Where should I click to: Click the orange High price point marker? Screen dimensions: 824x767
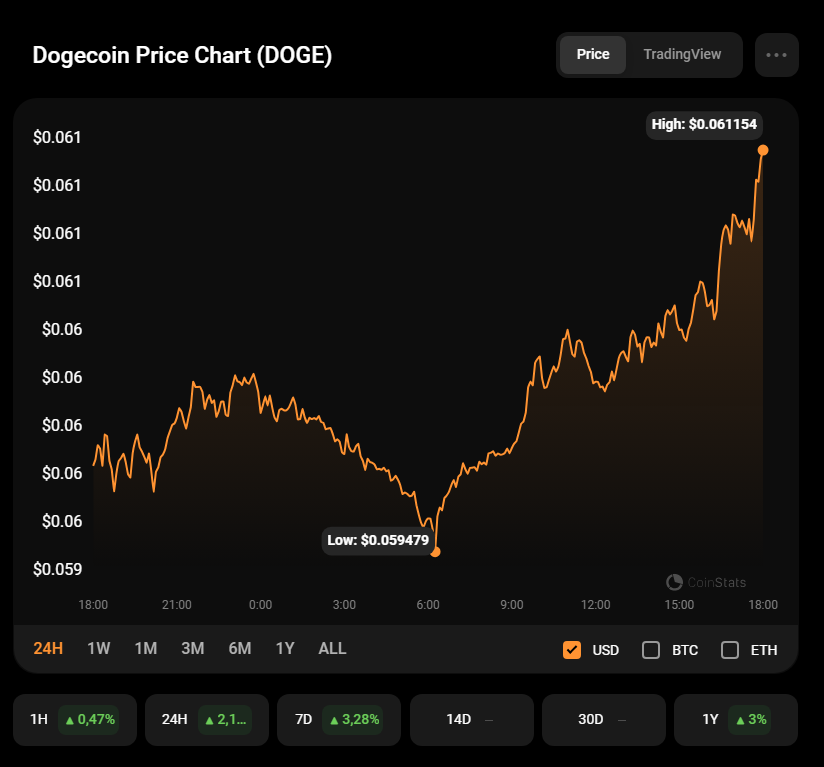763,150
